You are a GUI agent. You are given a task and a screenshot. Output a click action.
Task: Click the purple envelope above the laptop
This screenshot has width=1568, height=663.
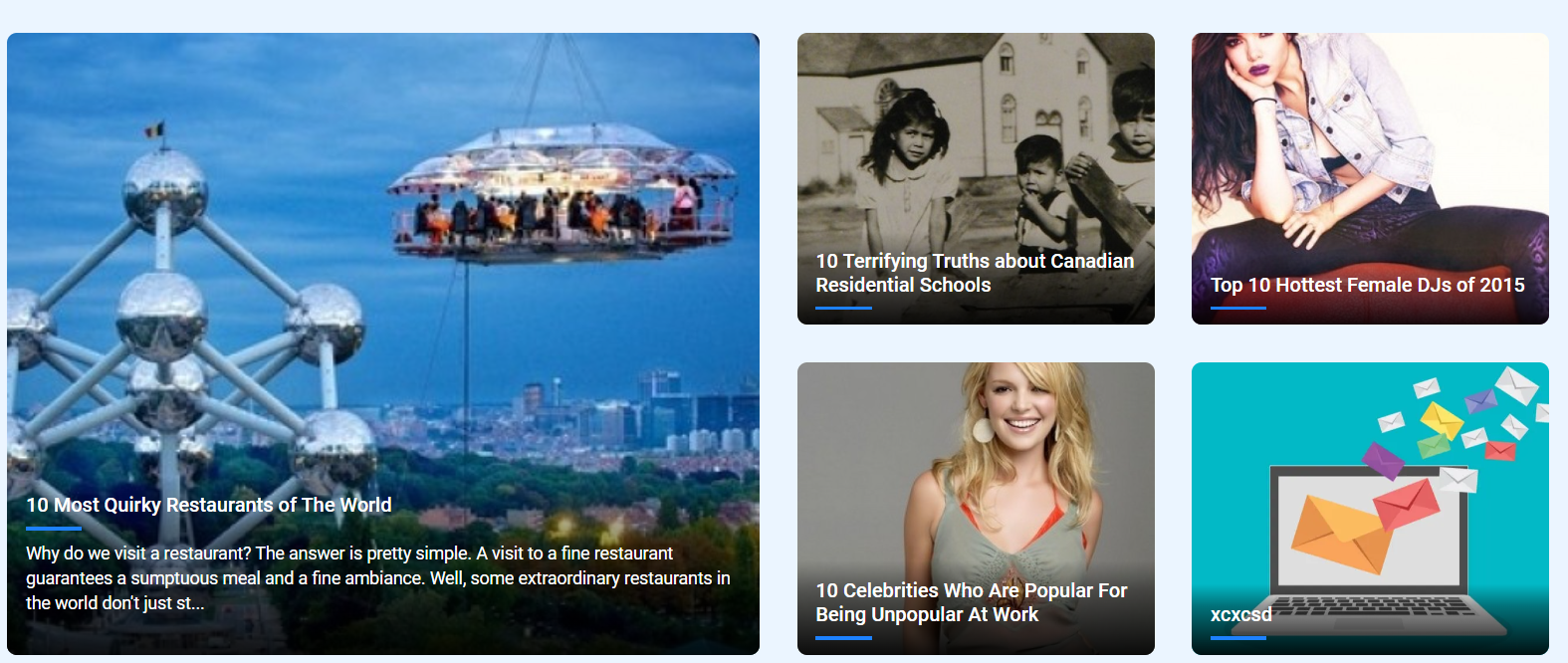1383,460
